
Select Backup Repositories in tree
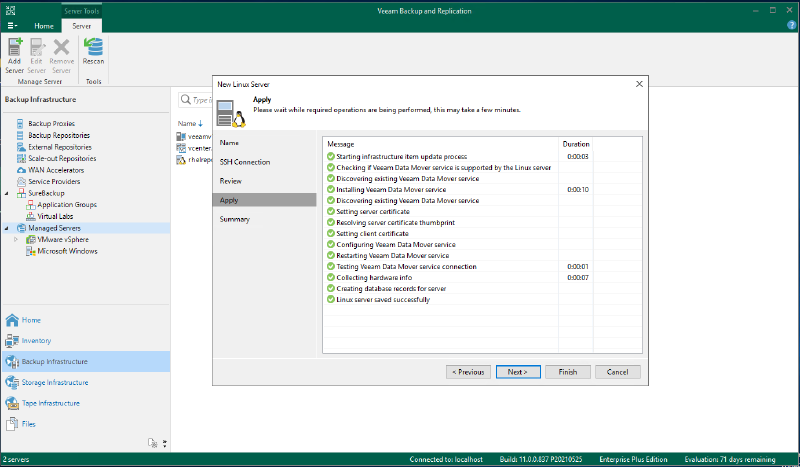tap(59, 135)
